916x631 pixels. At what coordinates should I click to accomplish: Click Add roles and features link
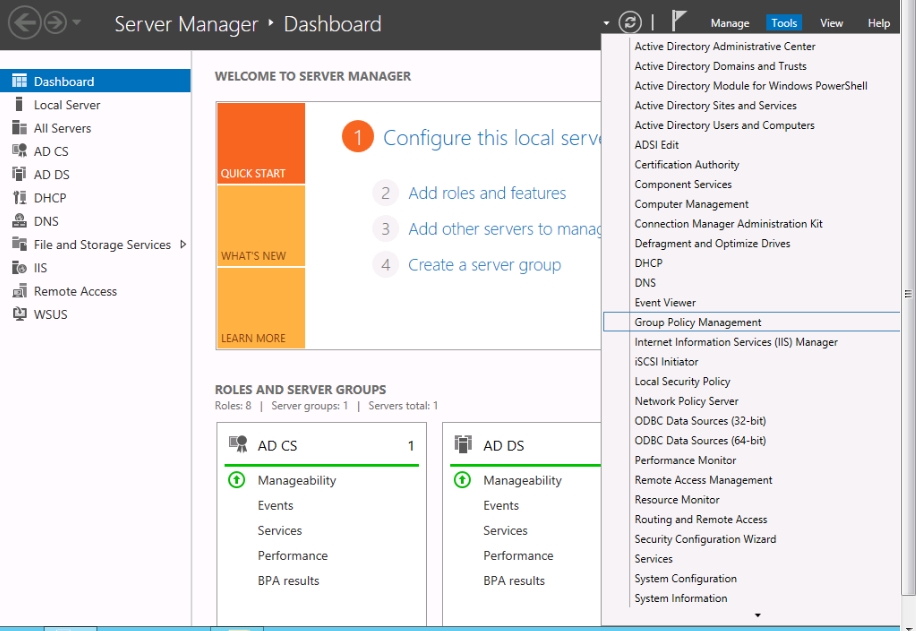coord(487,193)
